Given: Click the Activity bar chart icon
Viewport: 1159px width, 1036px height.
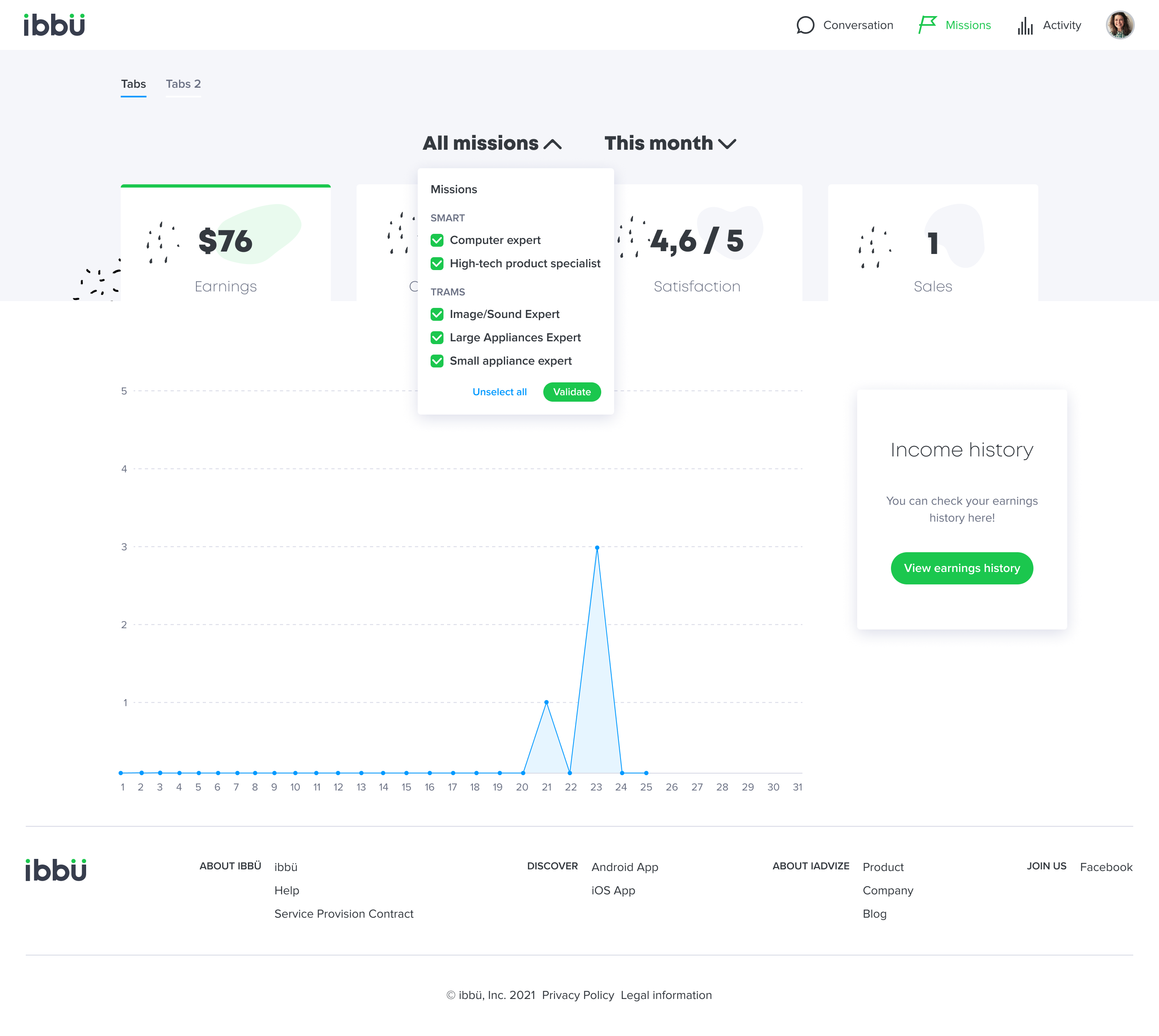Looking at the screenshot, I should click(x=1025, y=26).
